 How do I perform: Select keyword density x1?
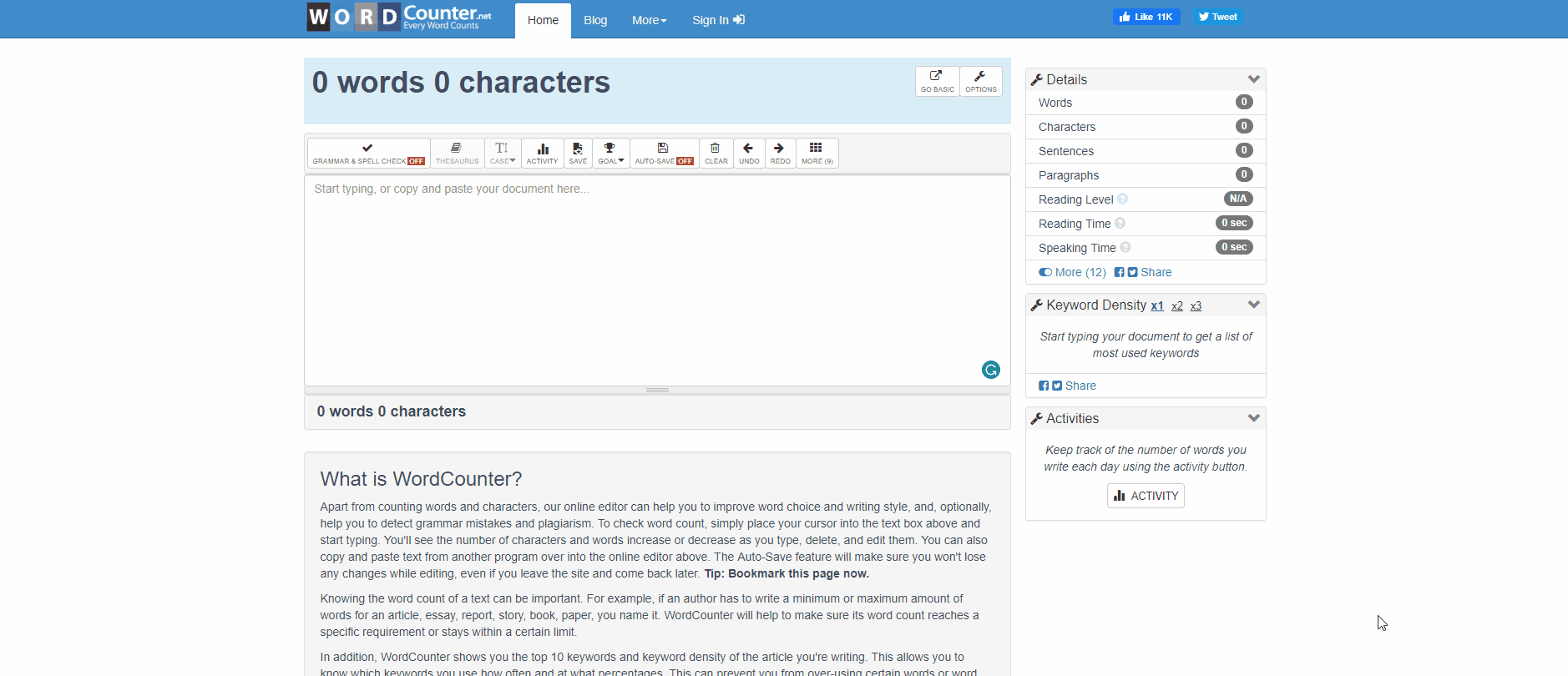pos(1157,306)
